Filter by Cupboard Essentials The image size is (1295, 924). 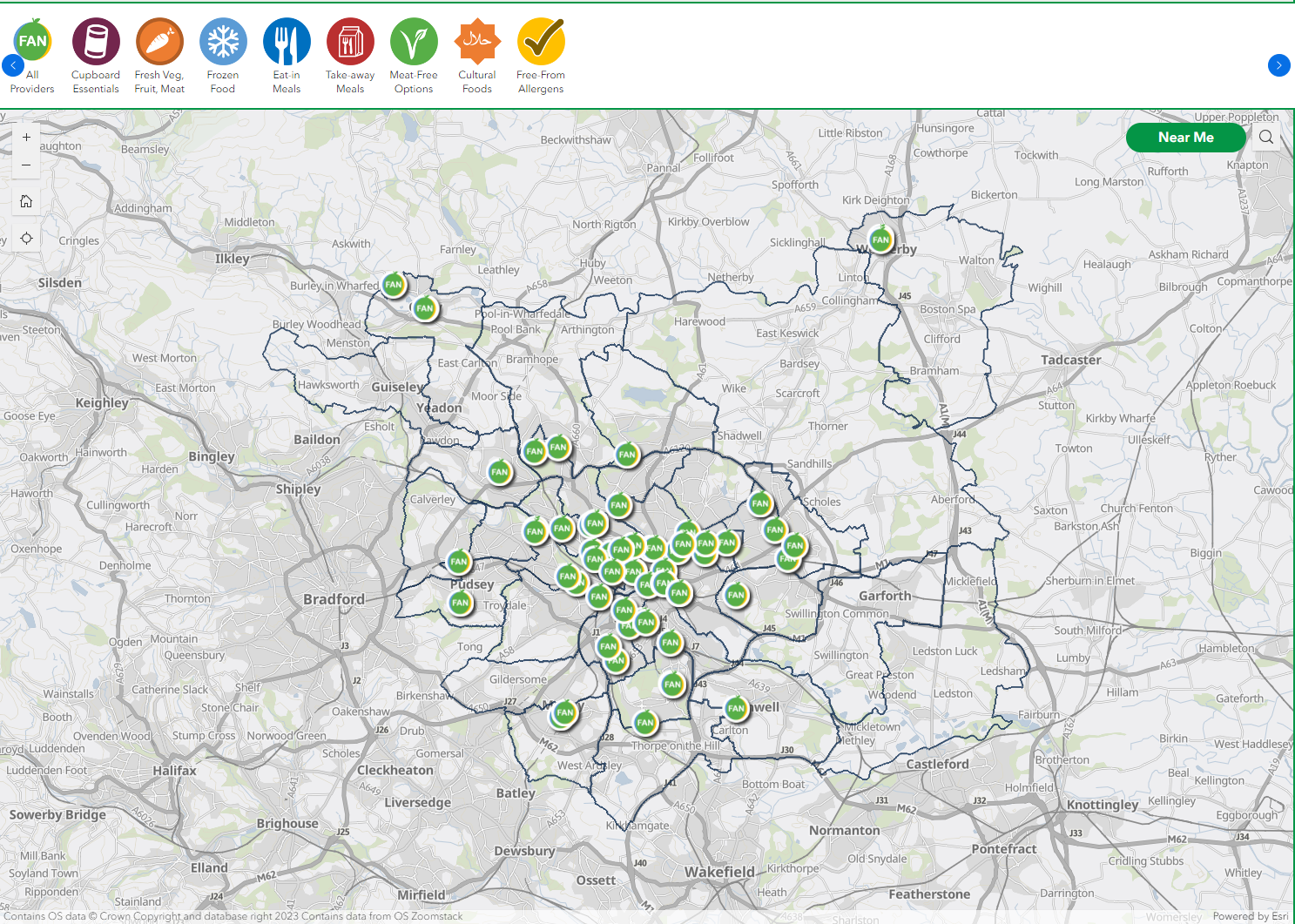pyautogui.click(x=96, y=42)
